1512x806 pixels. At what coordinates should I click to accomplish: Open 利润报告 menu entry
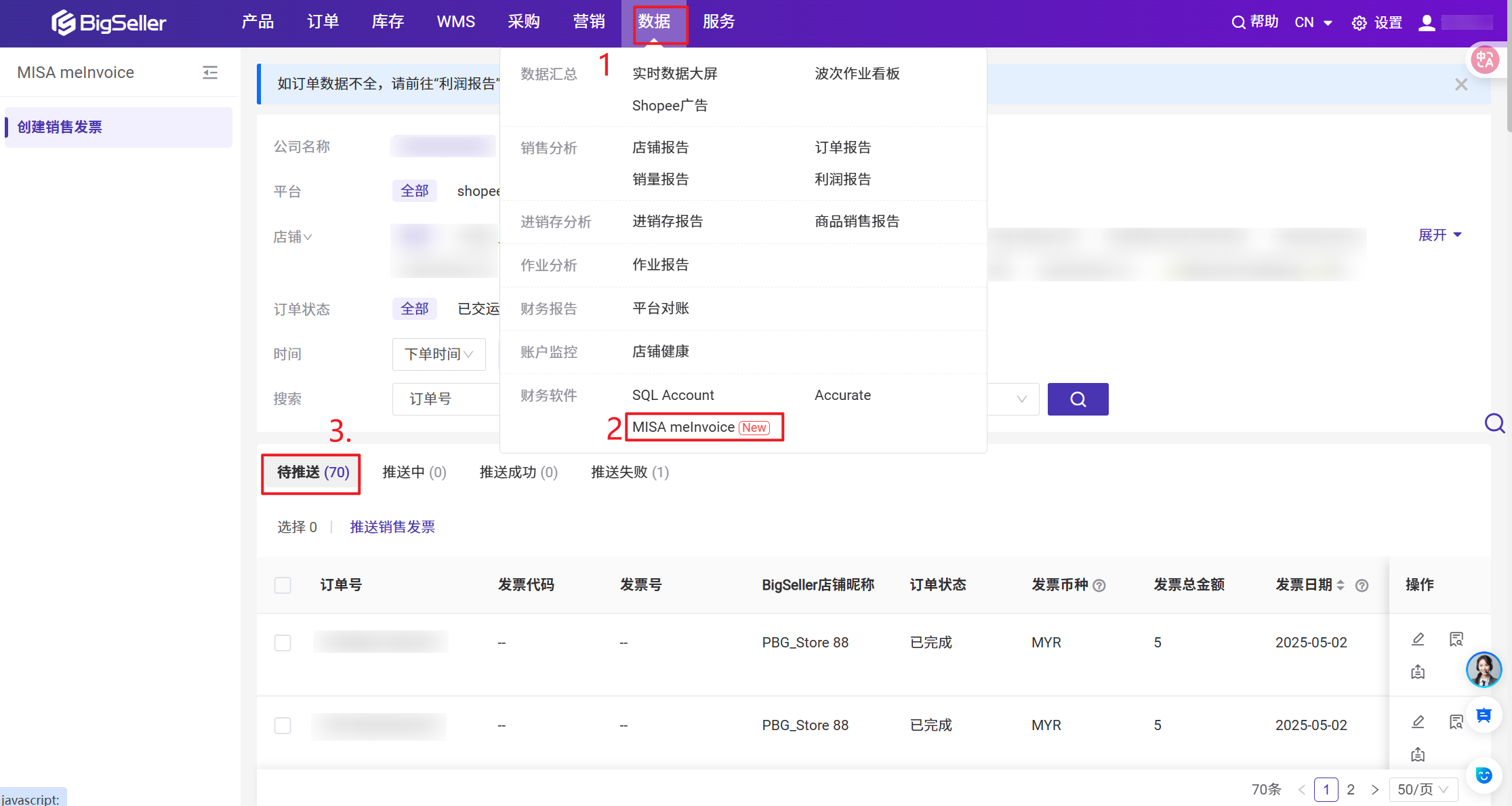[842, 180]
